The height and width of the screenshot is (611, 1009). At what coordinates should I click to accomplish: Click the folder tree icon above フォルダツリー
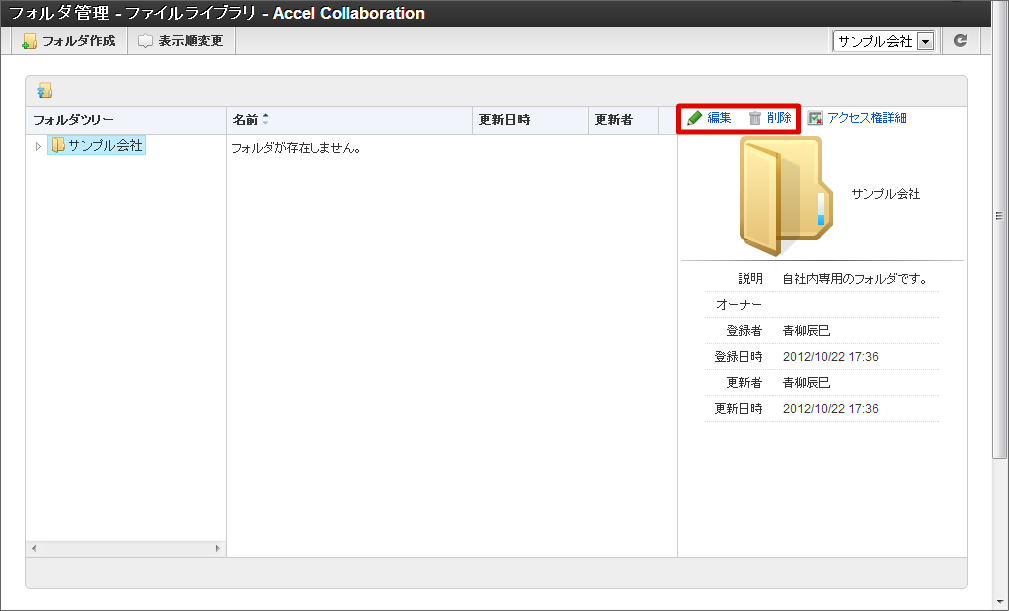(44, 91)
